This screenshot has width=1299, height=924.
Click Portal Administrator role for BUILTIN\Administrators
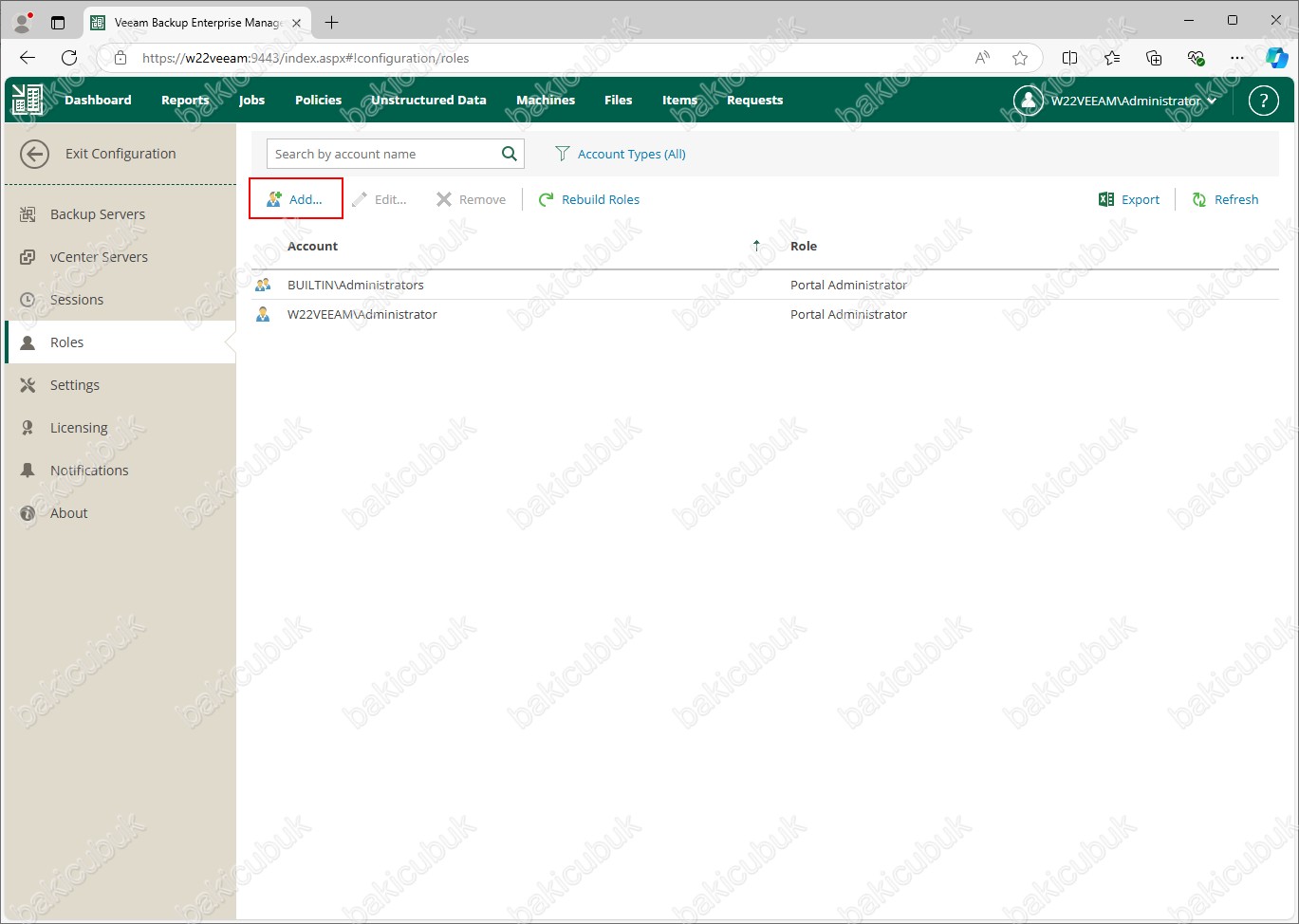pyautogui.click(x=848, y=285)
